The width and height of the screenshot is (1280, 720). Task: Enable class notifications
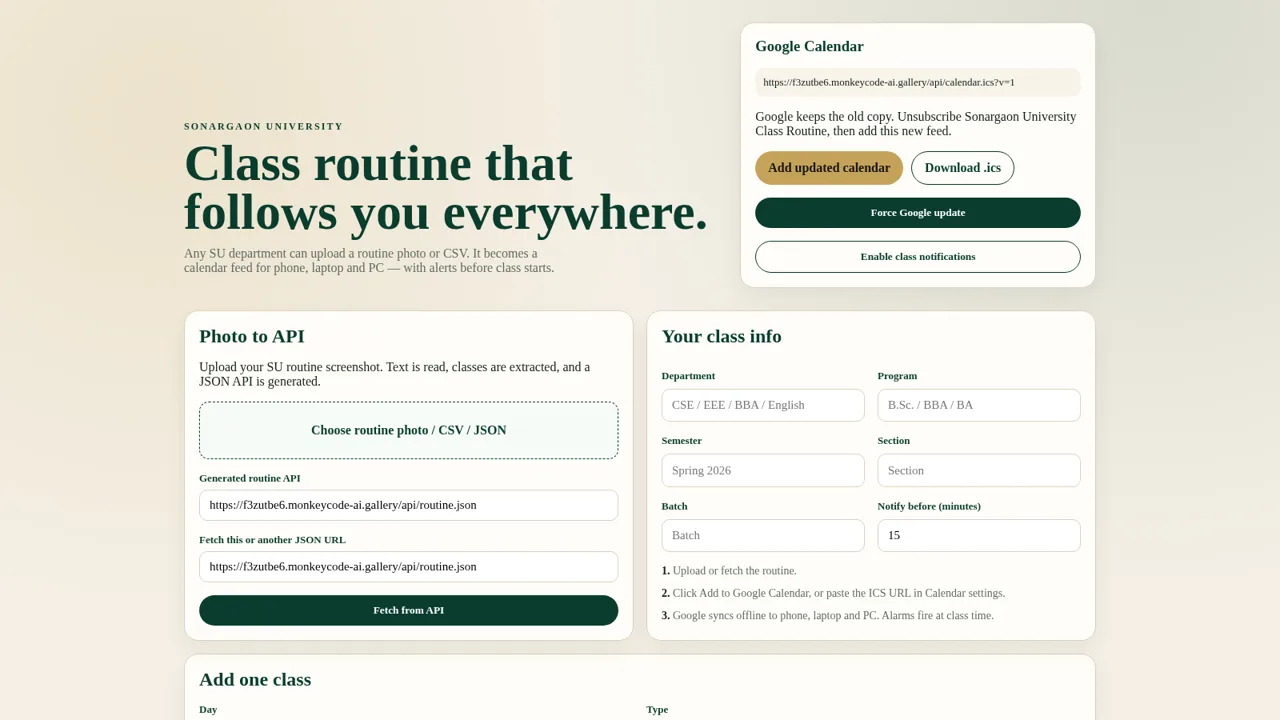[918, 257]
